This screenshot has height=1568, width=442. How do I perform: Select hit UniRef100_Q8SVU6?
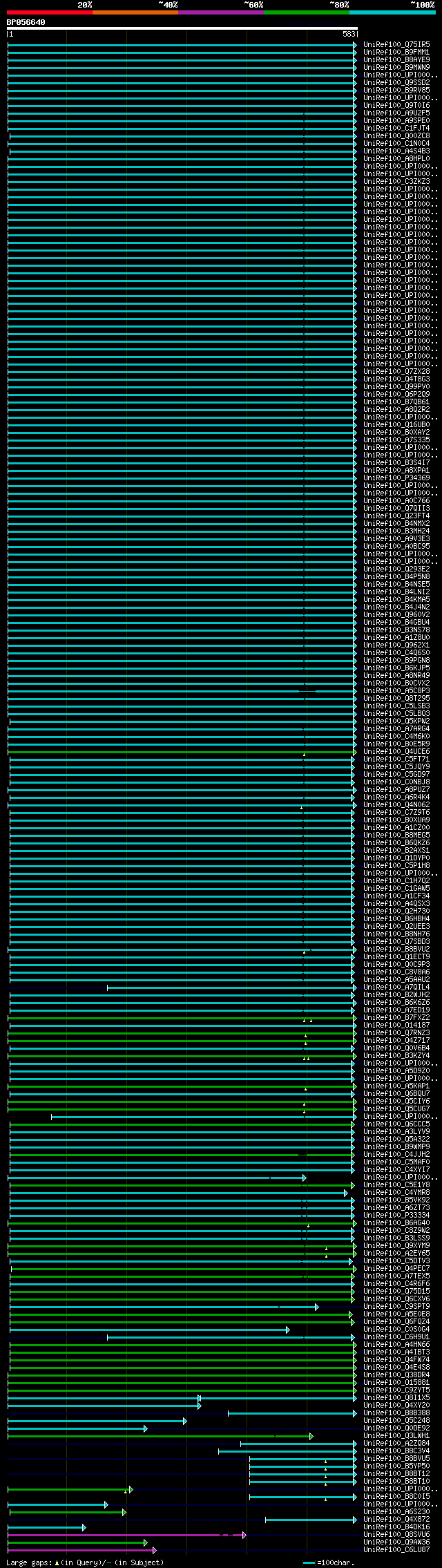tap(396, 1534)
